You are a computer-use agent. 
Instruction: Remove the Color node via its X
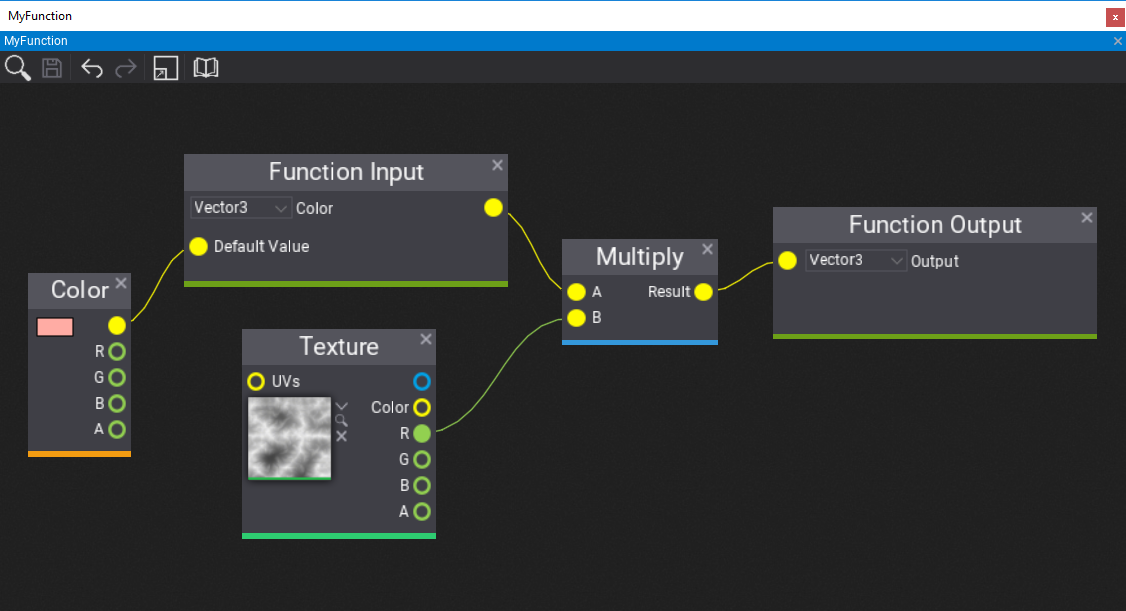click(121, 283)
